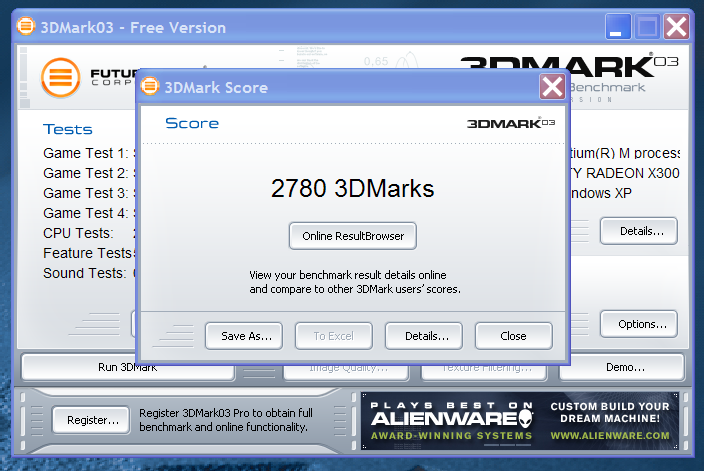Click the 2780 3DMarks score text
Screen dimensions: 704x471
coord(352,188)
